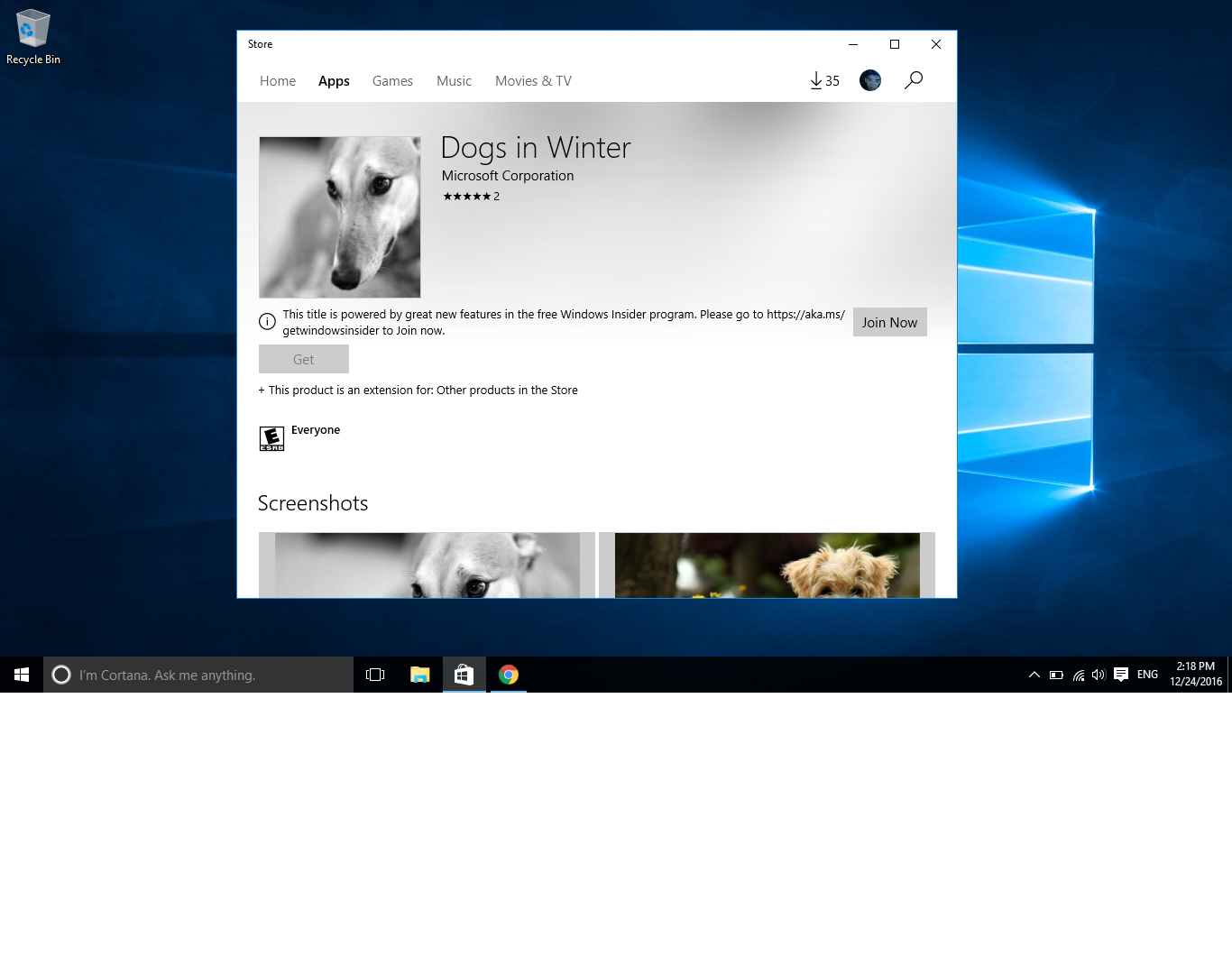This screenshot has width=1232, height=974.
Task: Open the downloads queue showing 35
Action: point(824,80)
